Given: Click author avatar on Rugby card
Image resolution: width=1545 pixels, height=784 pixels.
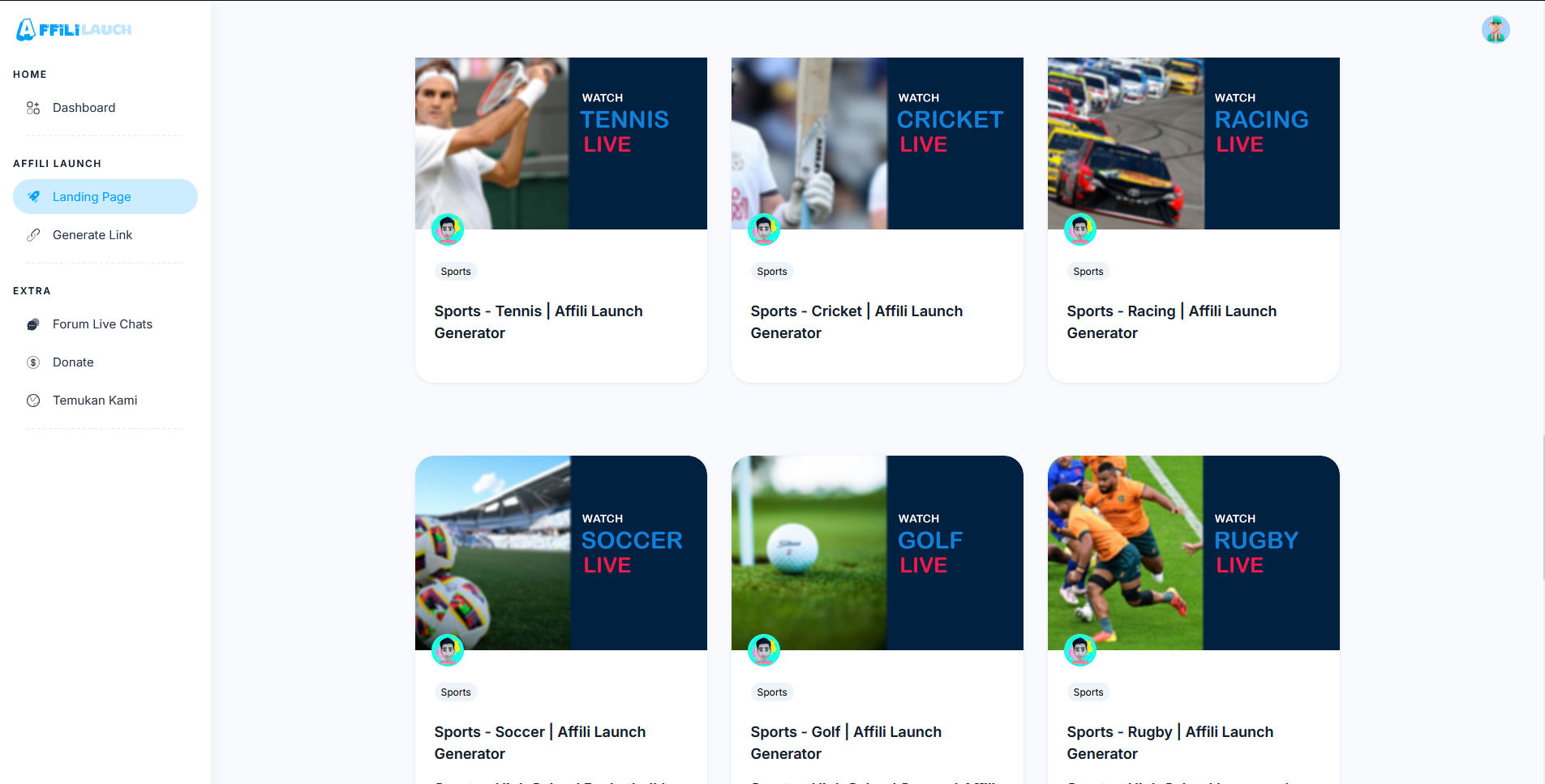Looking at the screenshot, I should (x=1080, y=650).
